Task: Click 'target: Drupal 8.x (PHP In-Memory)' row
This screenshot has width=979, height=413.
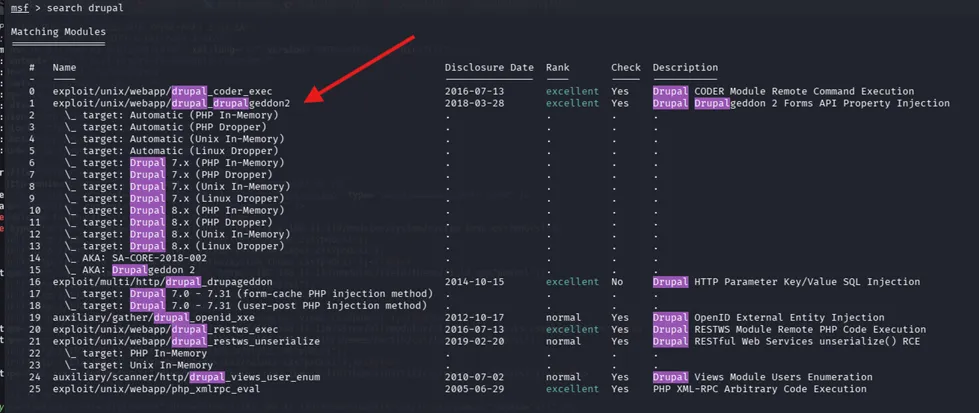Action: pyautogui.click(x=174, y=210)
